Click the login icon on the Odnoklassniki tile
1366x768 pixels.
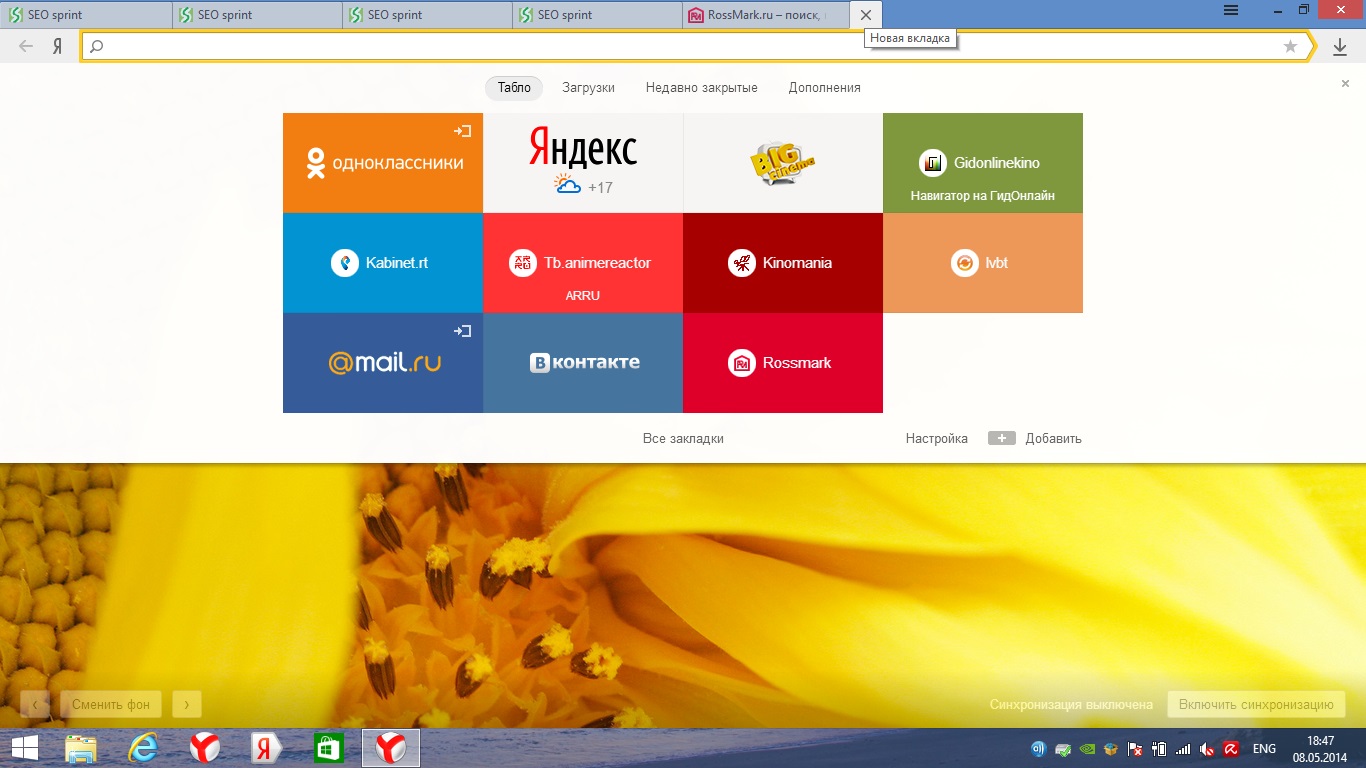click(x=462, y=131)
